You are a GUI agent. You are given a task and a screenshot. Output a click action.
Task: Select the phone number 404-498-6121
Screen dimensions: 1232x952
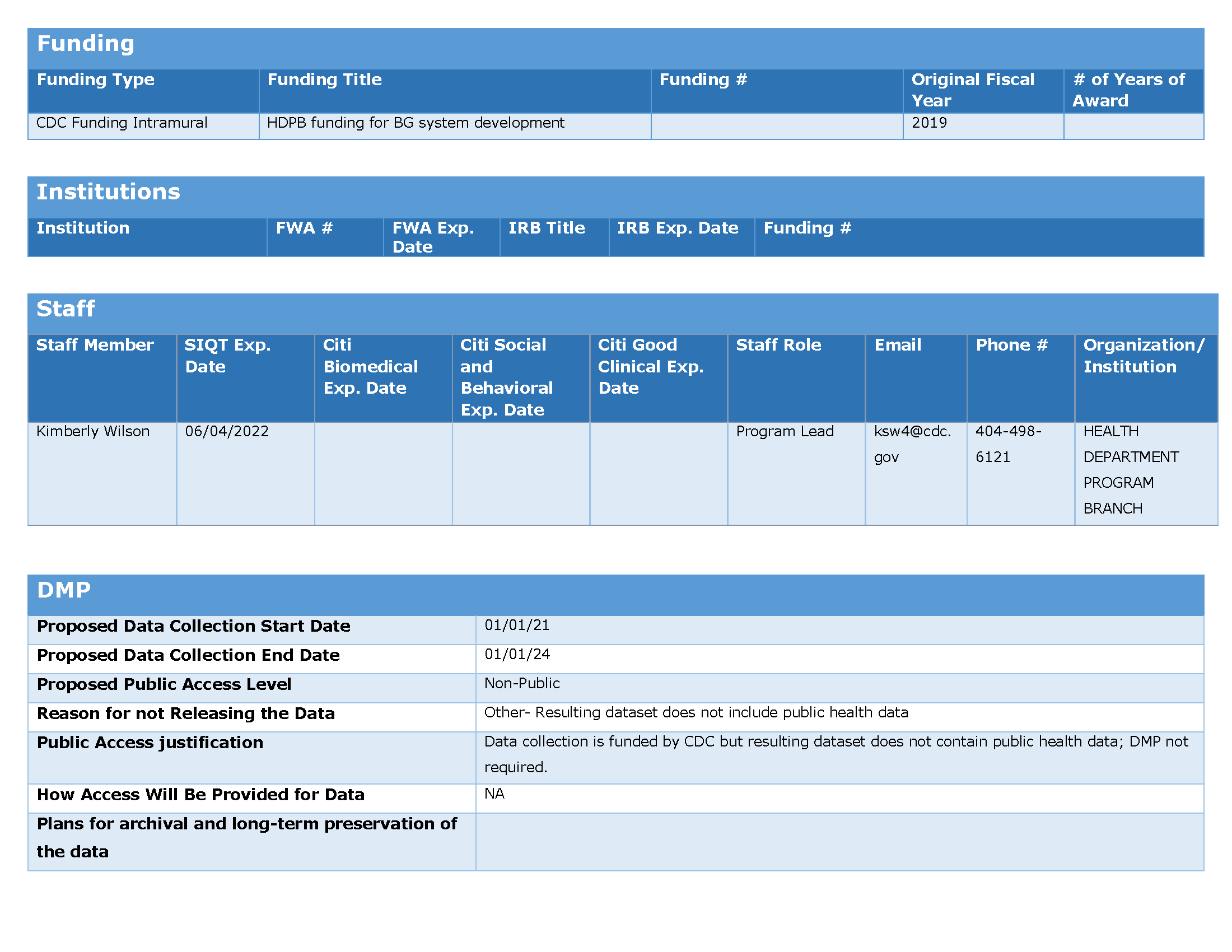1008,444
